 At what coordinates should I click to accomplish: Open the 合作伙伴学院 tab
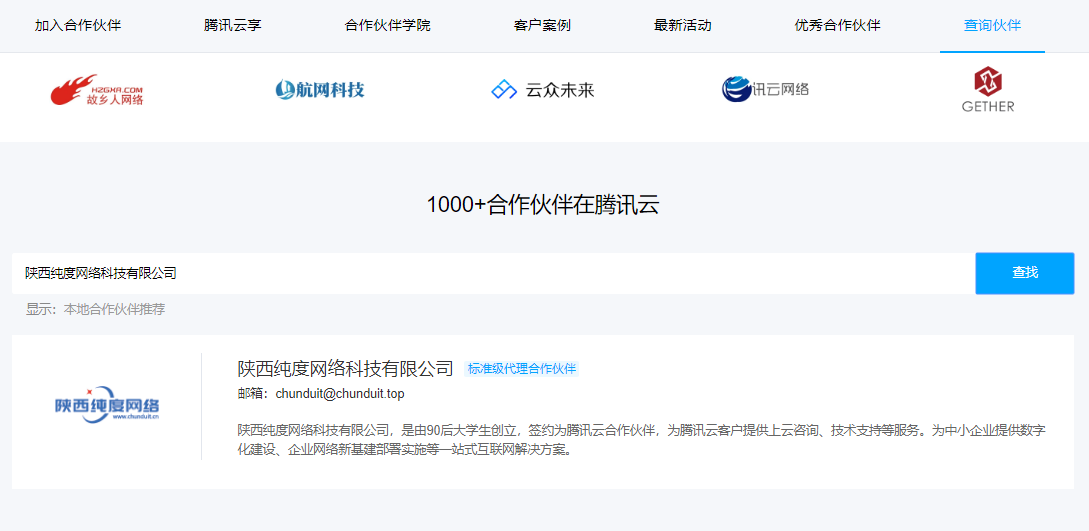[388, 26]
